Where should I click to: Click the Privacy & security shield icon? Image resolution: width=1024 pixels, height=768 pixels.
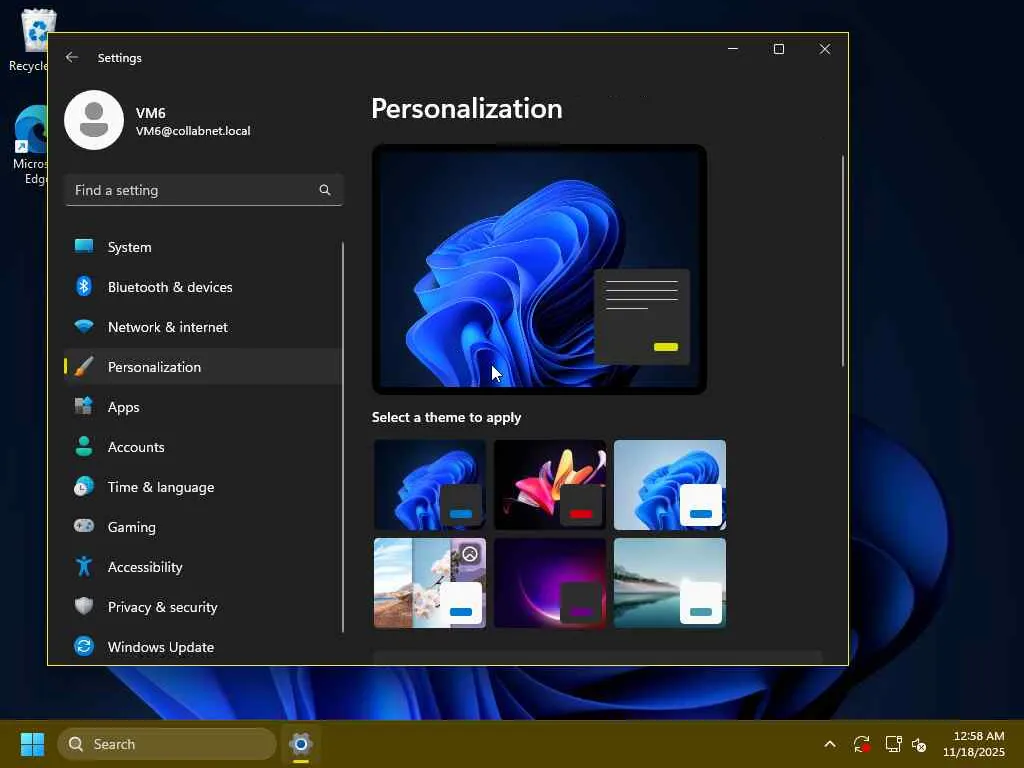(84, 606)
